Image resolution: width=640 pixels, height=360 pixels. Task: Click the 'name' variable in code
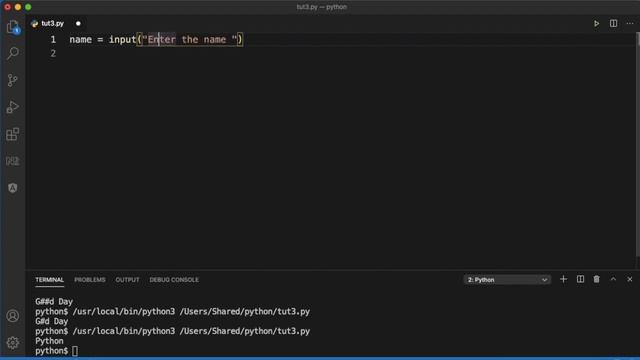point(80,40)
